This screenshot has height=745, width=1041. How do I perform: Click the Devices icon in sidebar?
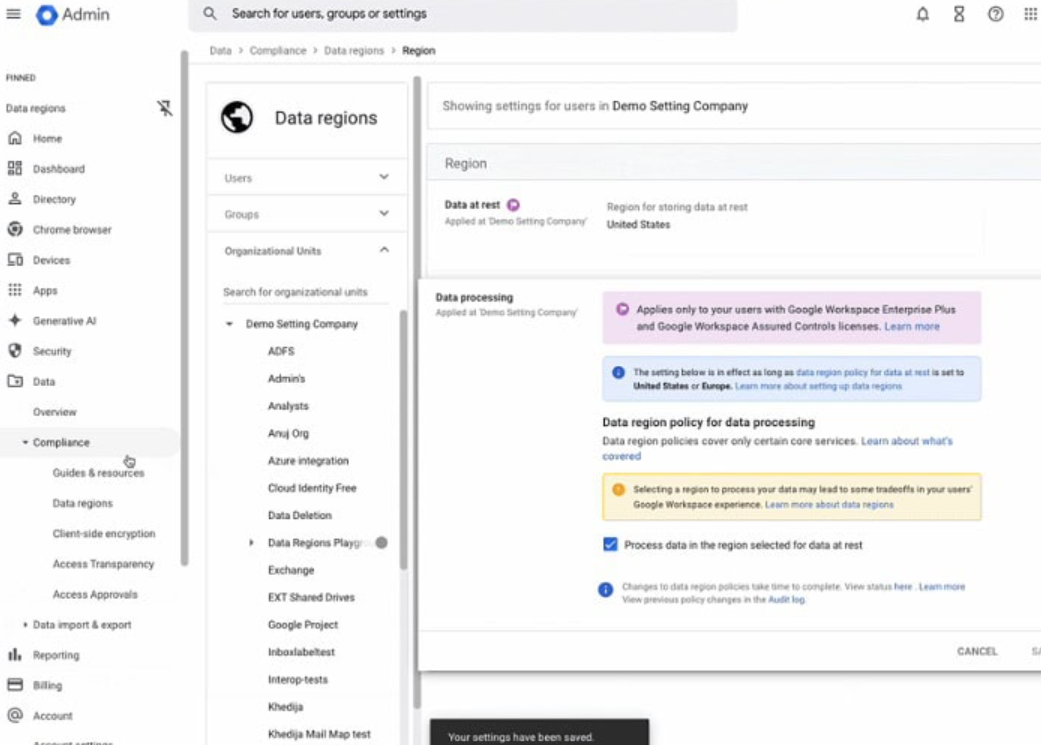pyautogui.click(x=15, y=260)
